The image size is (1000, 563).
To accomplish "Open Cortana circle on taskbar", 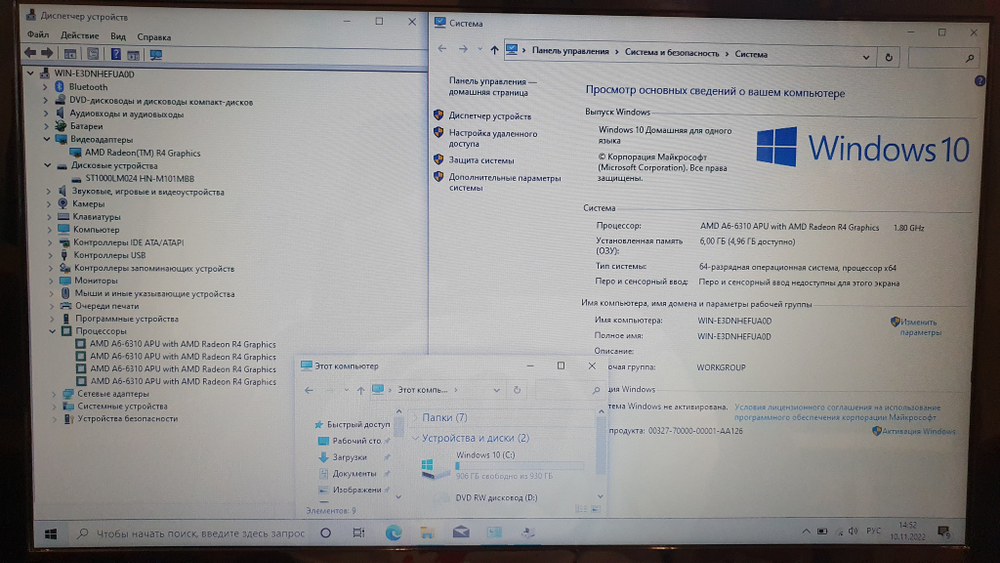I will point(325,532).
